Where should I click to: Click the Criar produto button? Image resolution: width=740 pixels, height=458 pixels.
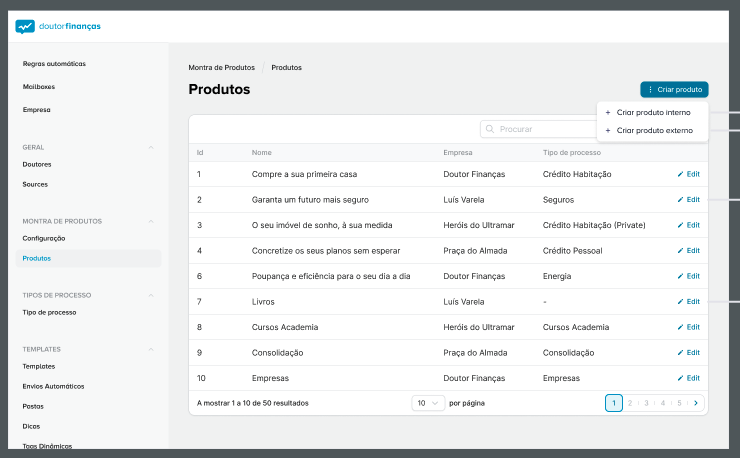point(674,90)
